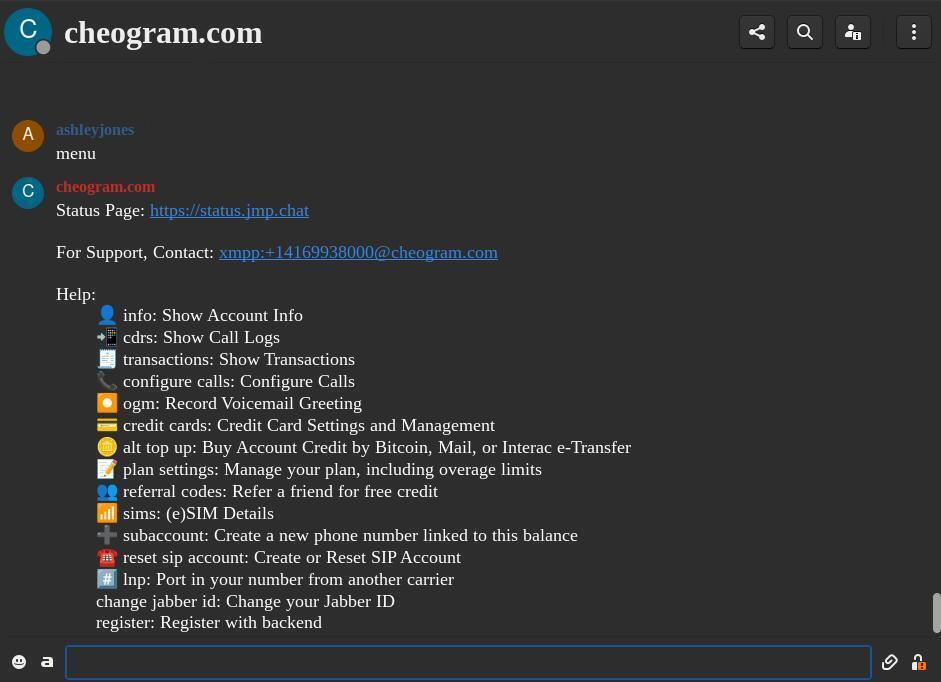
Task: Click the hash emoji beside lnp
Action: tap(107, 579)
